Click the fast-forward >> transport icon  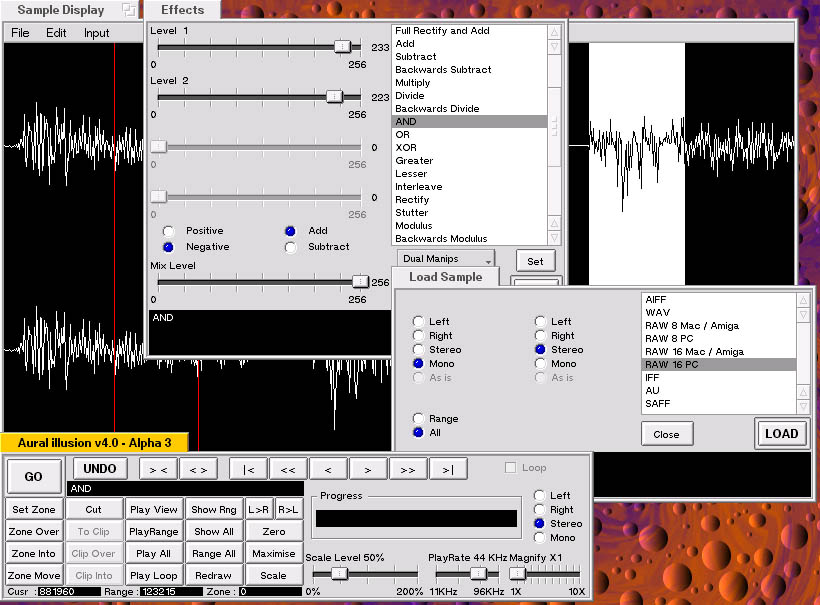(x=406, y=468)
